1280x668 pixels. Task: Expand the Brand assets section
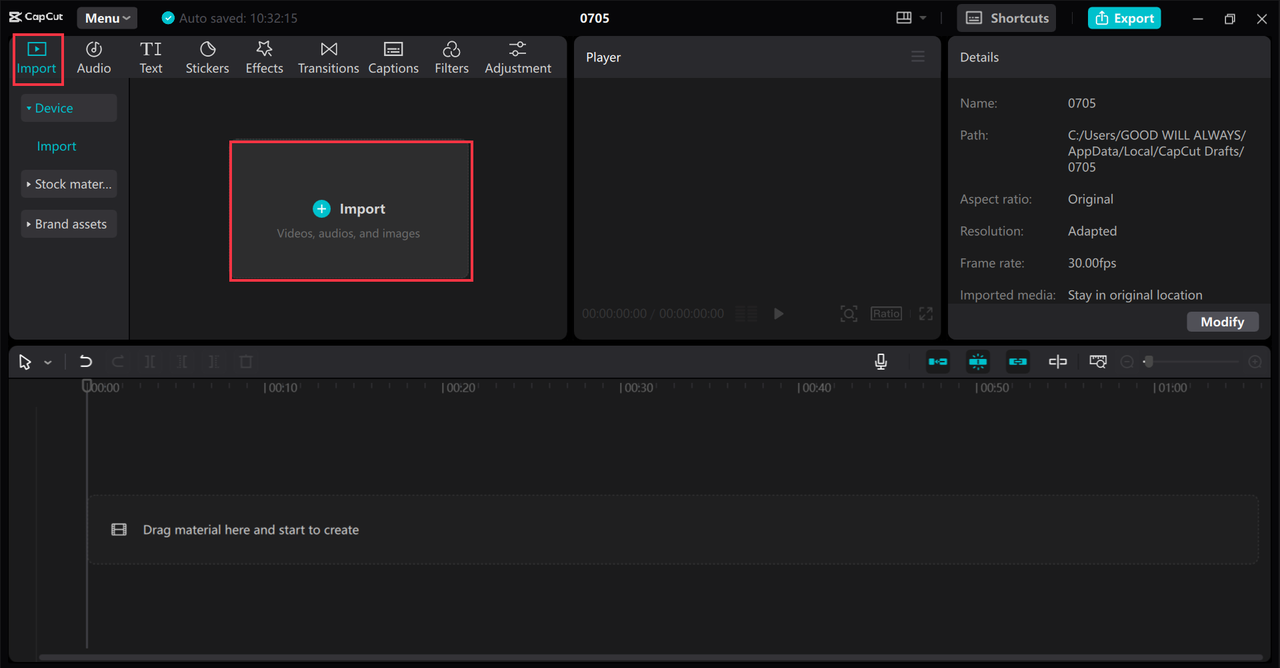click(x=69, y=224)
